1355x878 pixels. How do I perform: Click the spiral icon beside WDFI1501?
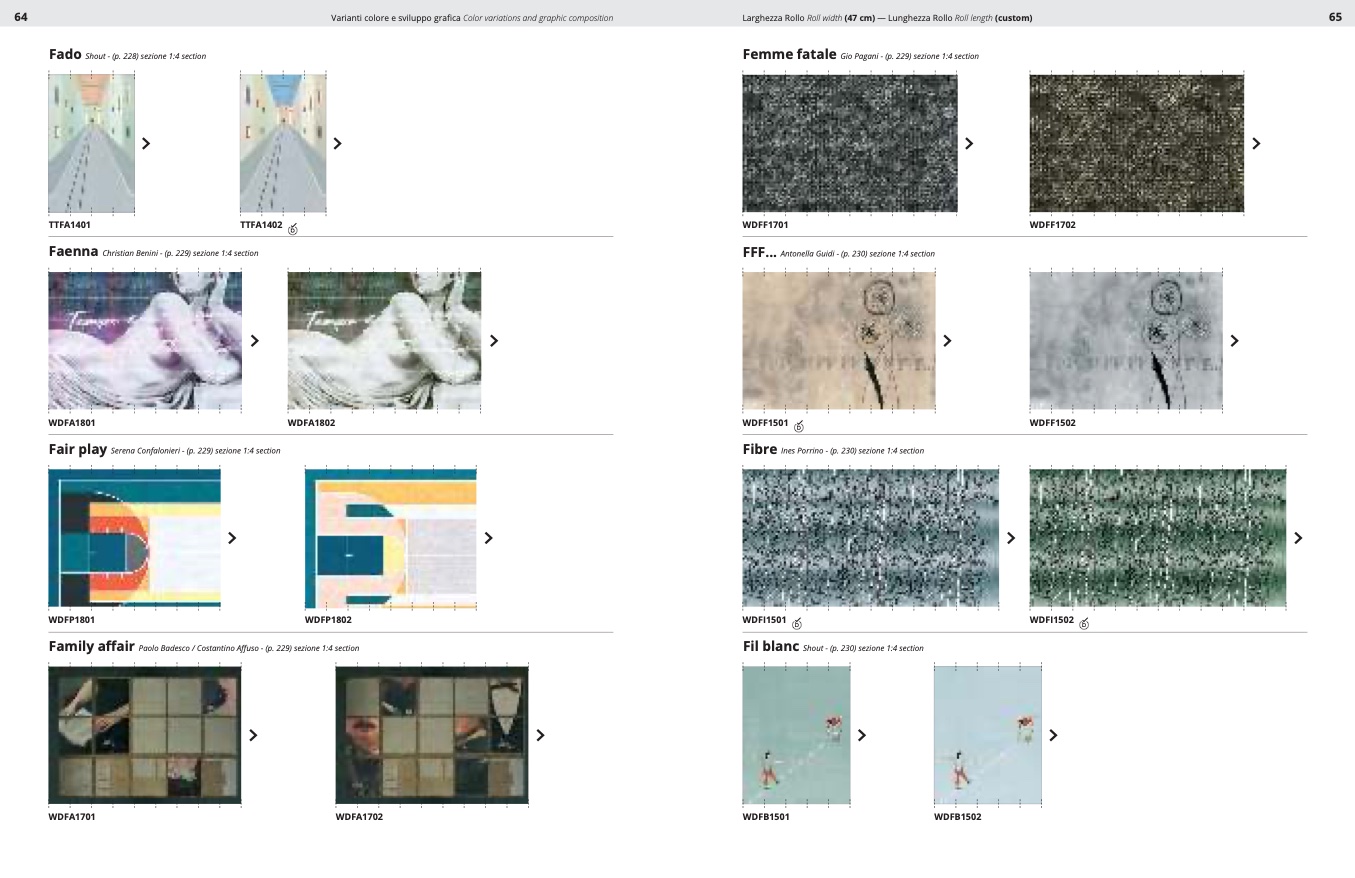pyautogui.click(x=797, y=624)
